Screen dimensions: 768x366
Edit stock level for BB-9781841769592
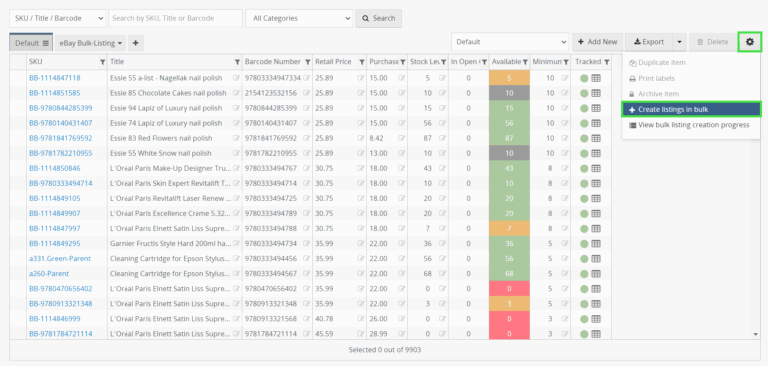[x=442, y=138]
